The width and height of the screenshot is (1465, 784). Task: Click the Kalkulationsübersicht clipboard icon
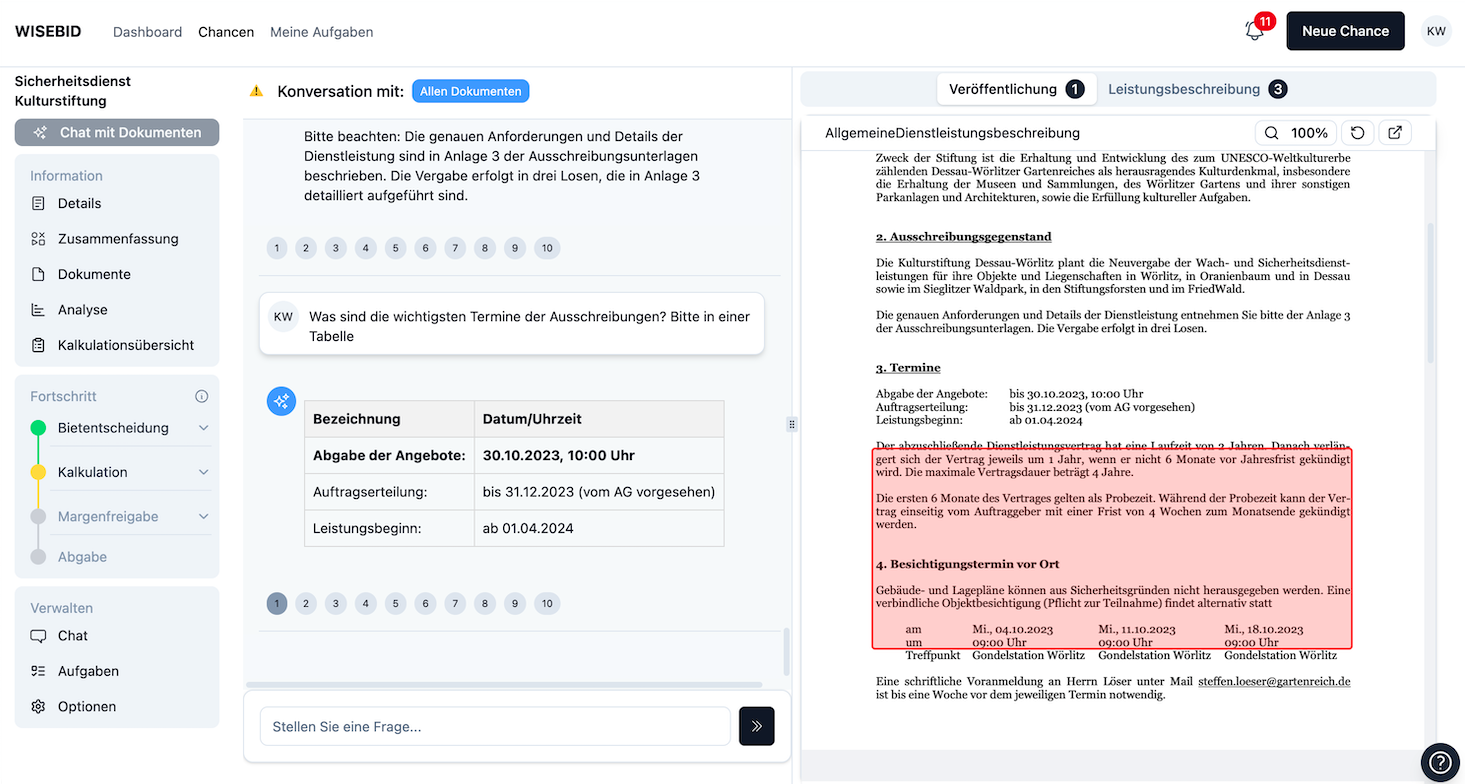click(38, 345)
